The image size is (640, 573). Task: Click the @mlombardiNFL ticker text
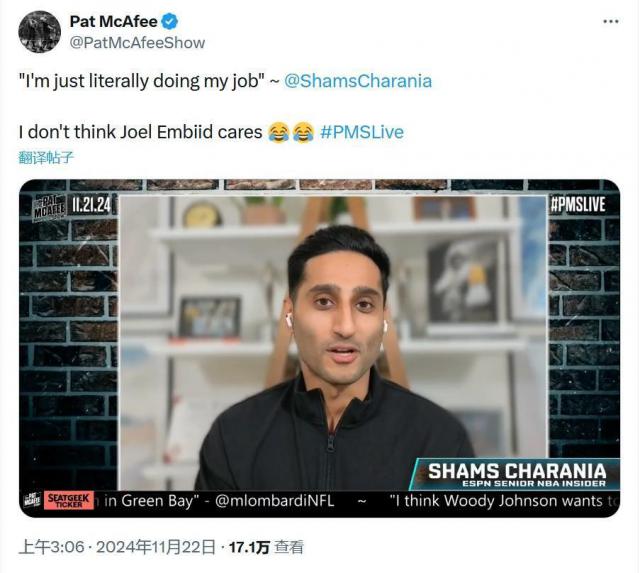point(274,501)
